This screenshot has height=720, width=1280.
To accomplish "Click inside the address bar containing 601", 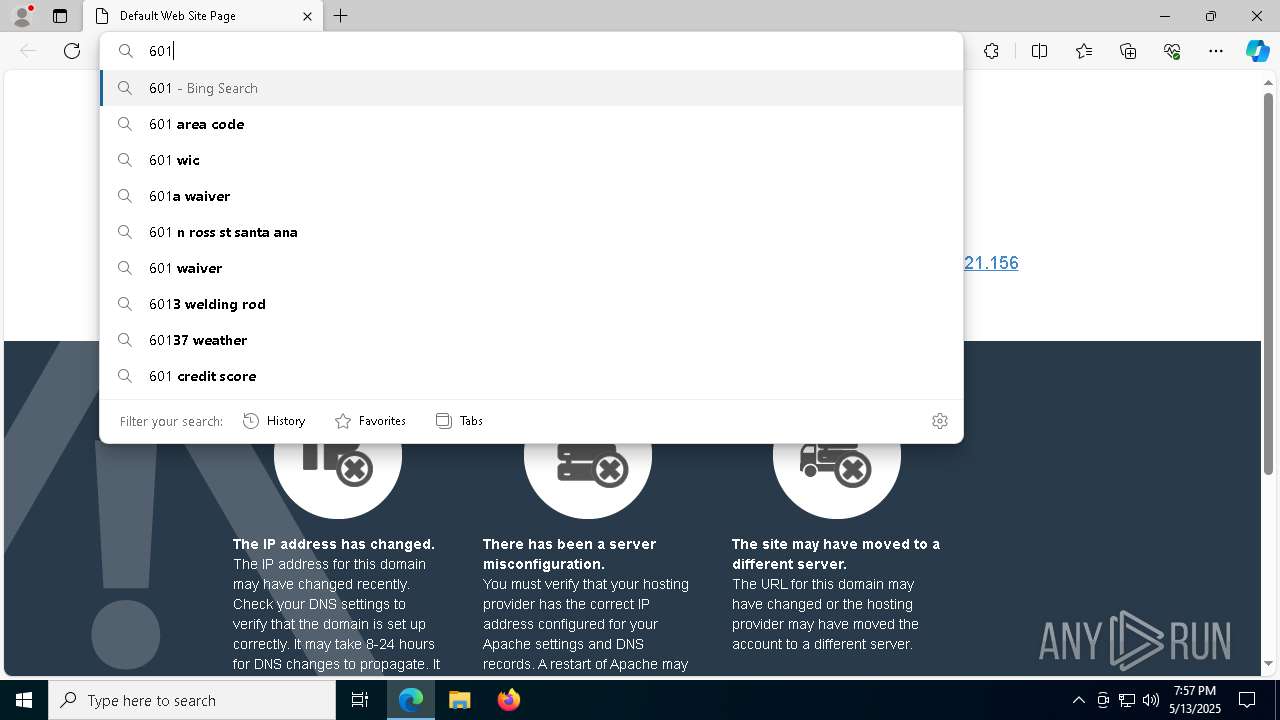I will tap(531, 51).
